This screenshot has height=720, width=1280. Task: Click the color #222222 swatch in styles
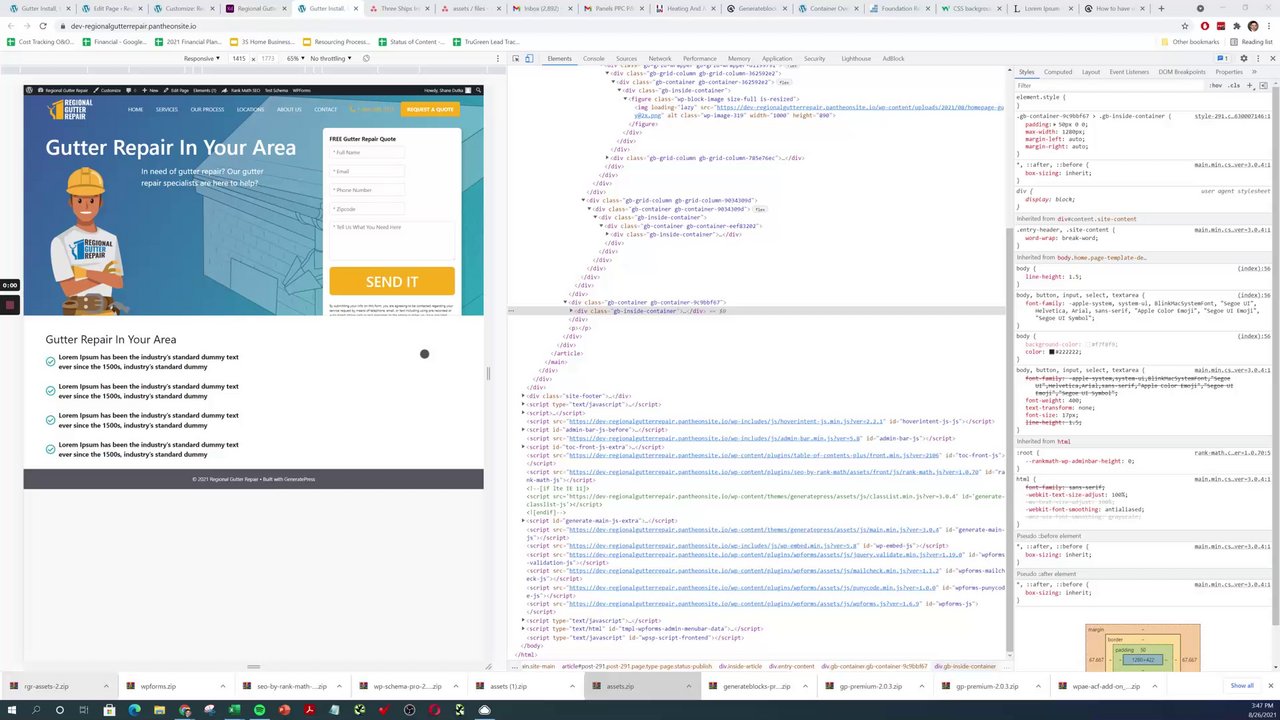(x=1053, y=352)
